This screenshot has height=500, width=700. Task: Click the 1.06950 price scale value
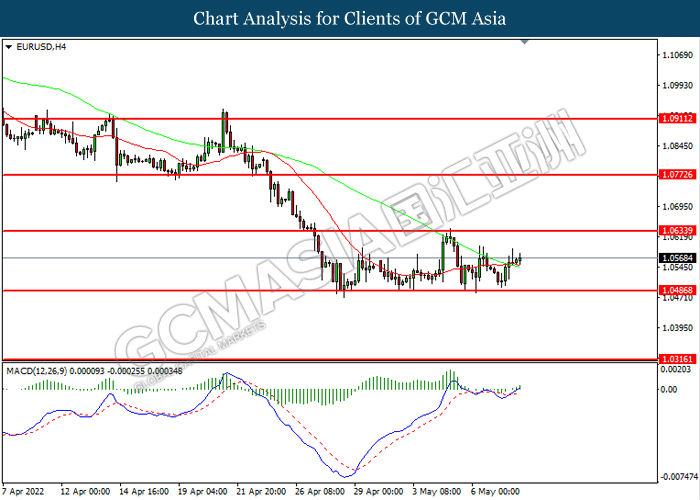[678, 207]
